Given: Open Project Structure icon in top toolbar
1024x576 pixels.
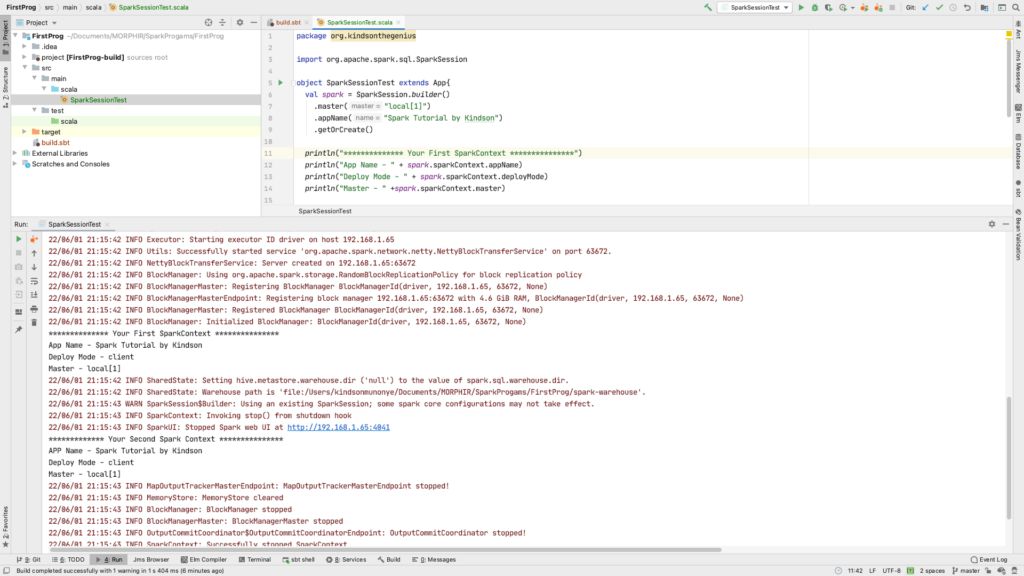Looking at the screenshot, I should pyautogui.click(x=984, y=7).
